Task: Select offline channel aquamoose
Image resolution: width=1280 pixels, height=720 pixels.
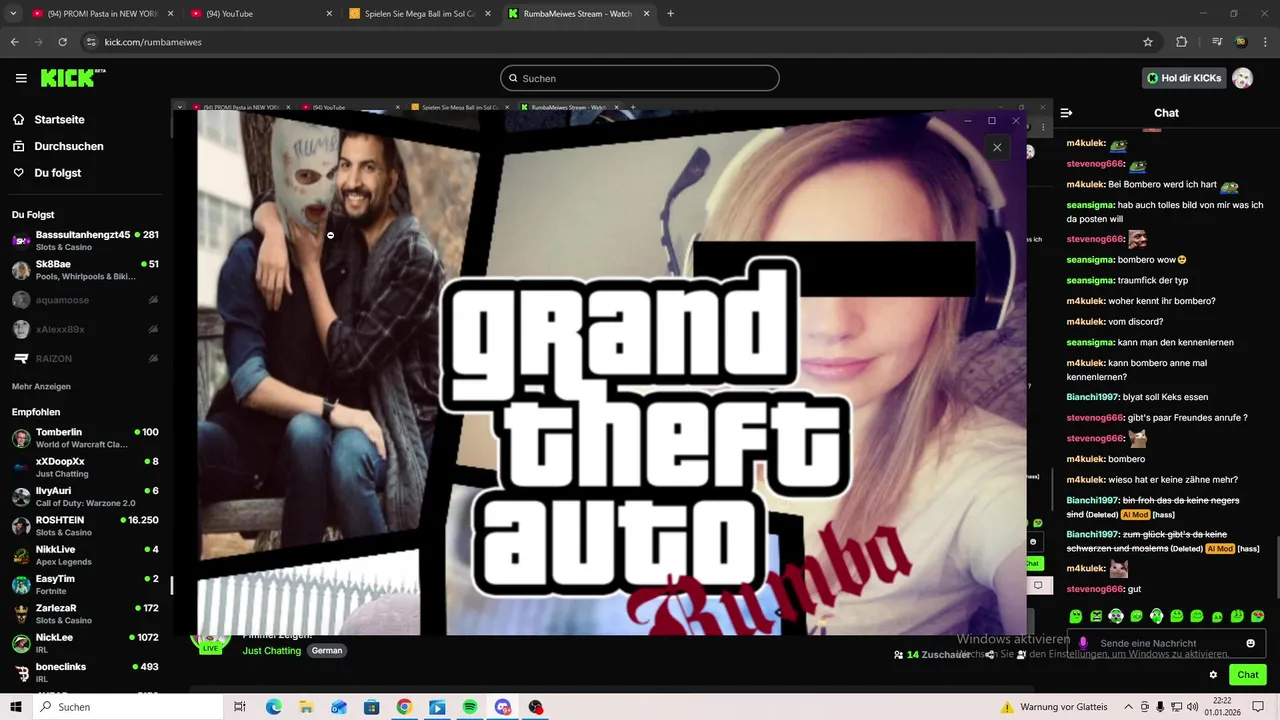Action: tap(86, 300)
